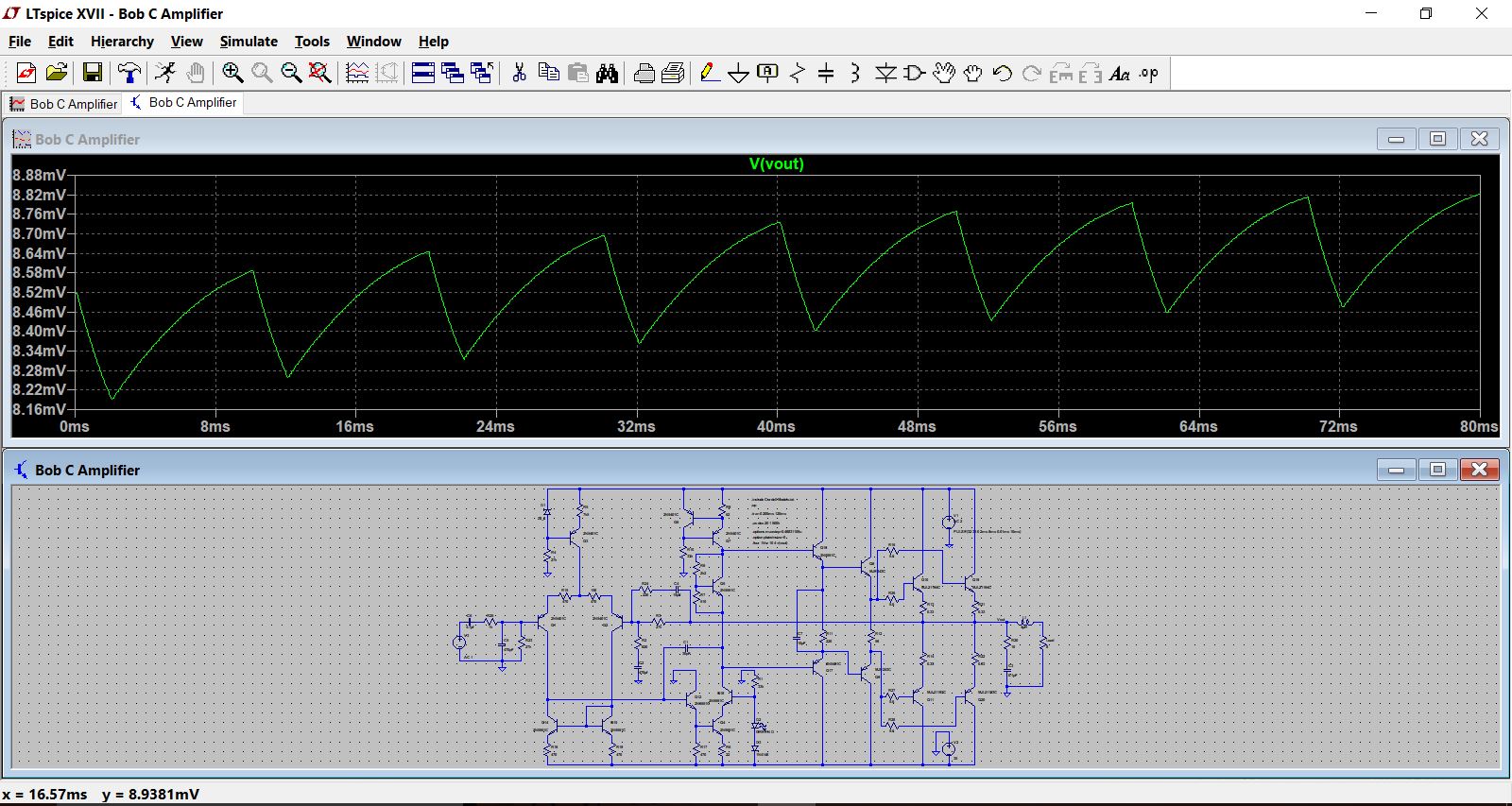Place text with the Aa icon
Image resolution: width=1512 pixels, height=806 pixels.
1120,73
